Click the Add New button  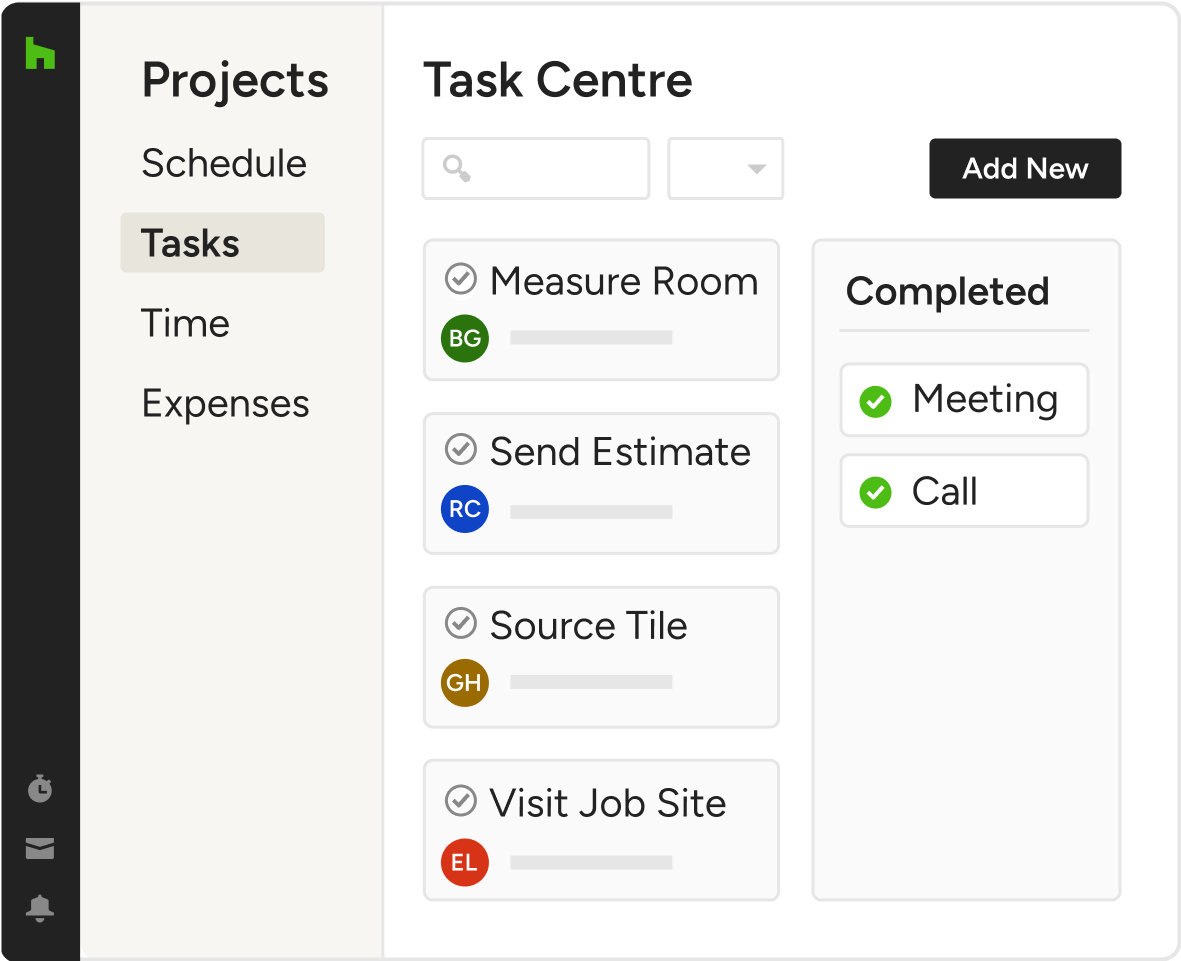(x=1025, y=169)
